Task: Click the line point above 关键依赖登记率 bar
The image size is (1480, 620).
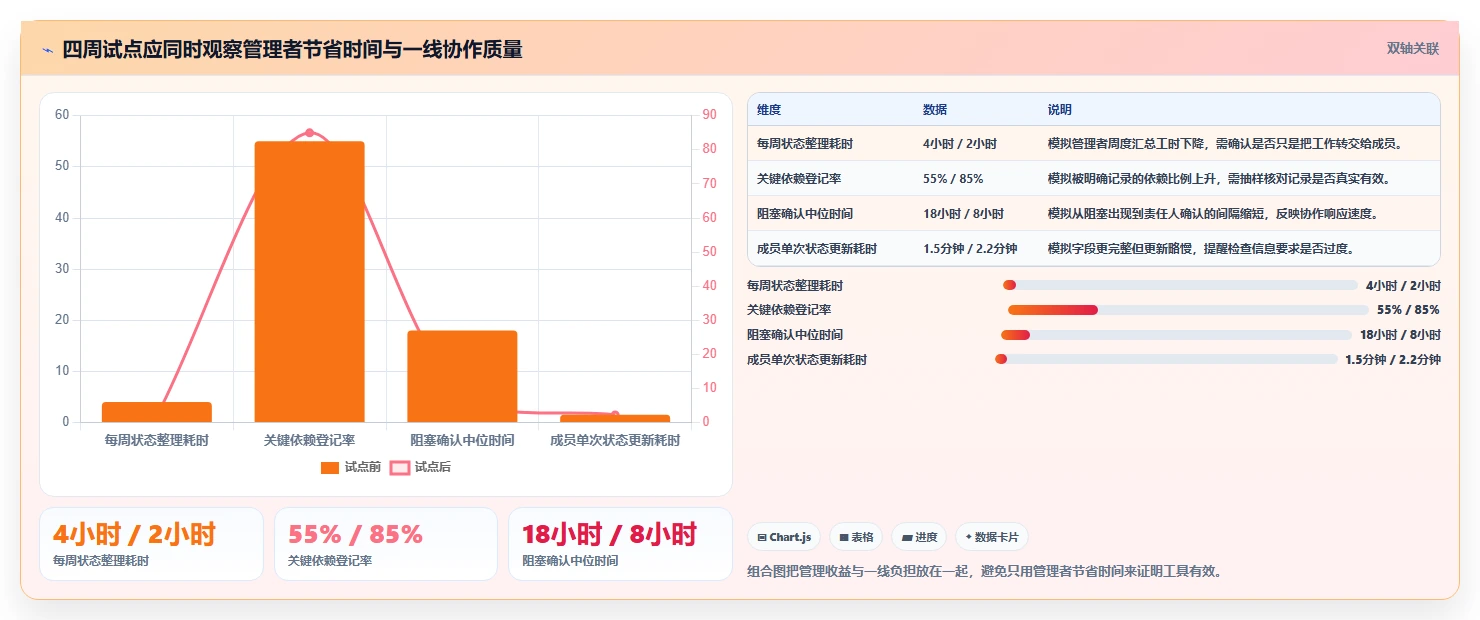Action: 309,133
